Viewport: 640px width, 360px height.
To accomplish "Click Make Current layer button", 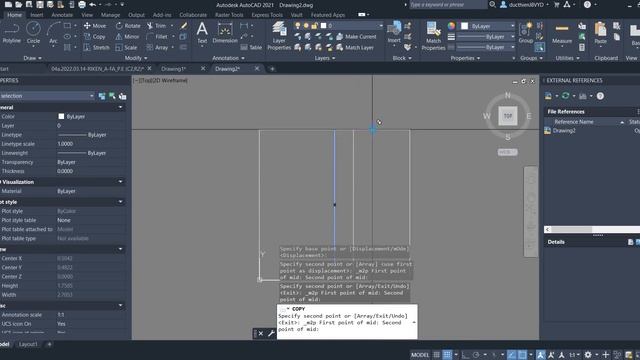I will 356,37.
